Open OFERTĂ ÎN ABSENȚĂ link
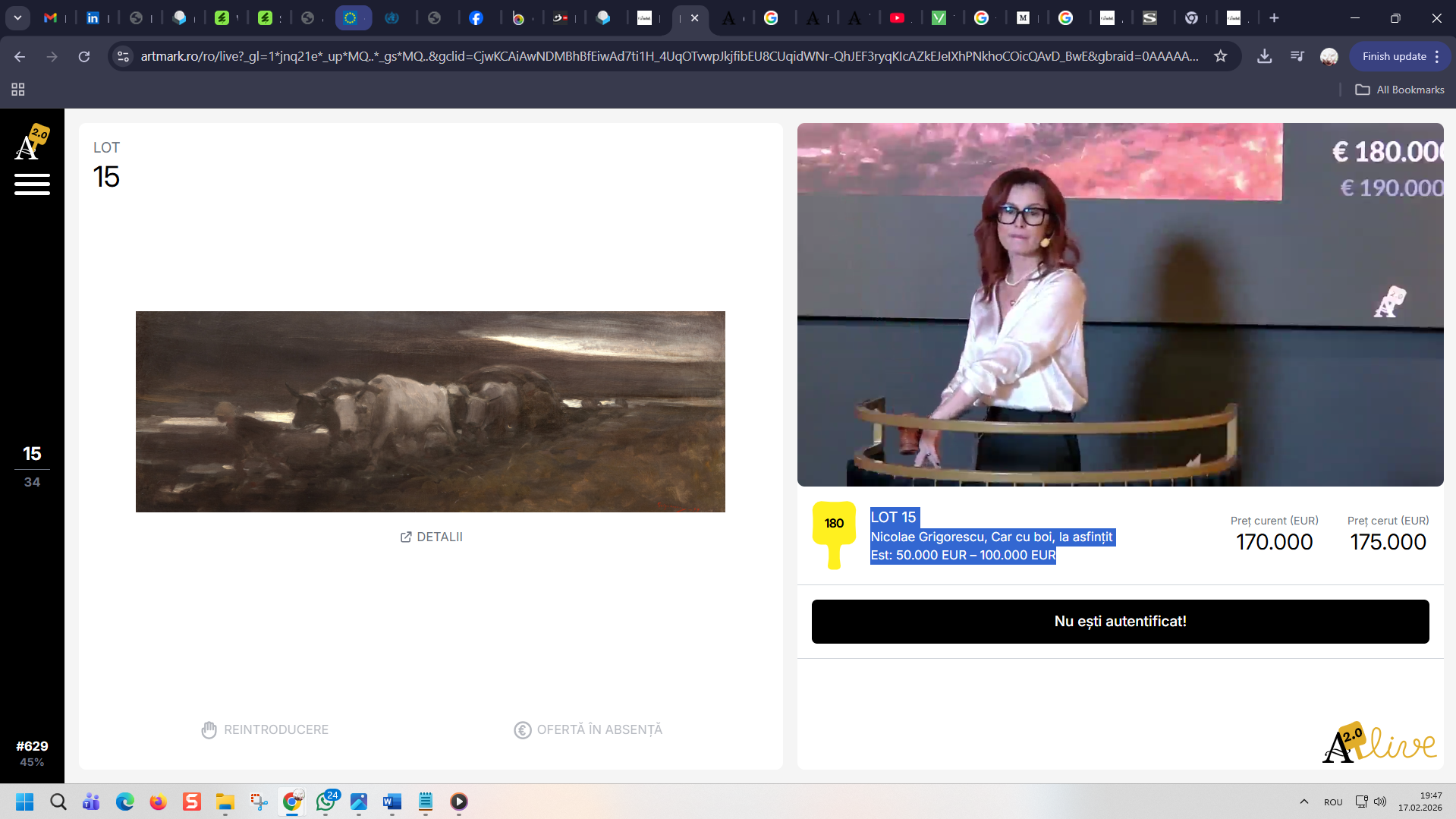The height and width of the screenshot is (819, 1456). [x=599, y=729]
